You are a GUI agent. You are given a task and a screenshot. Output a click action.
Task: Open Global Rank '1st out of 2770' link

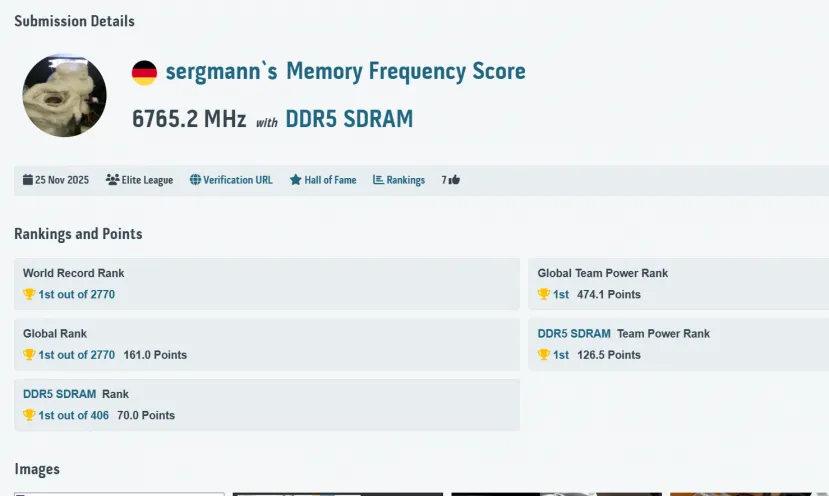(77, 355)
